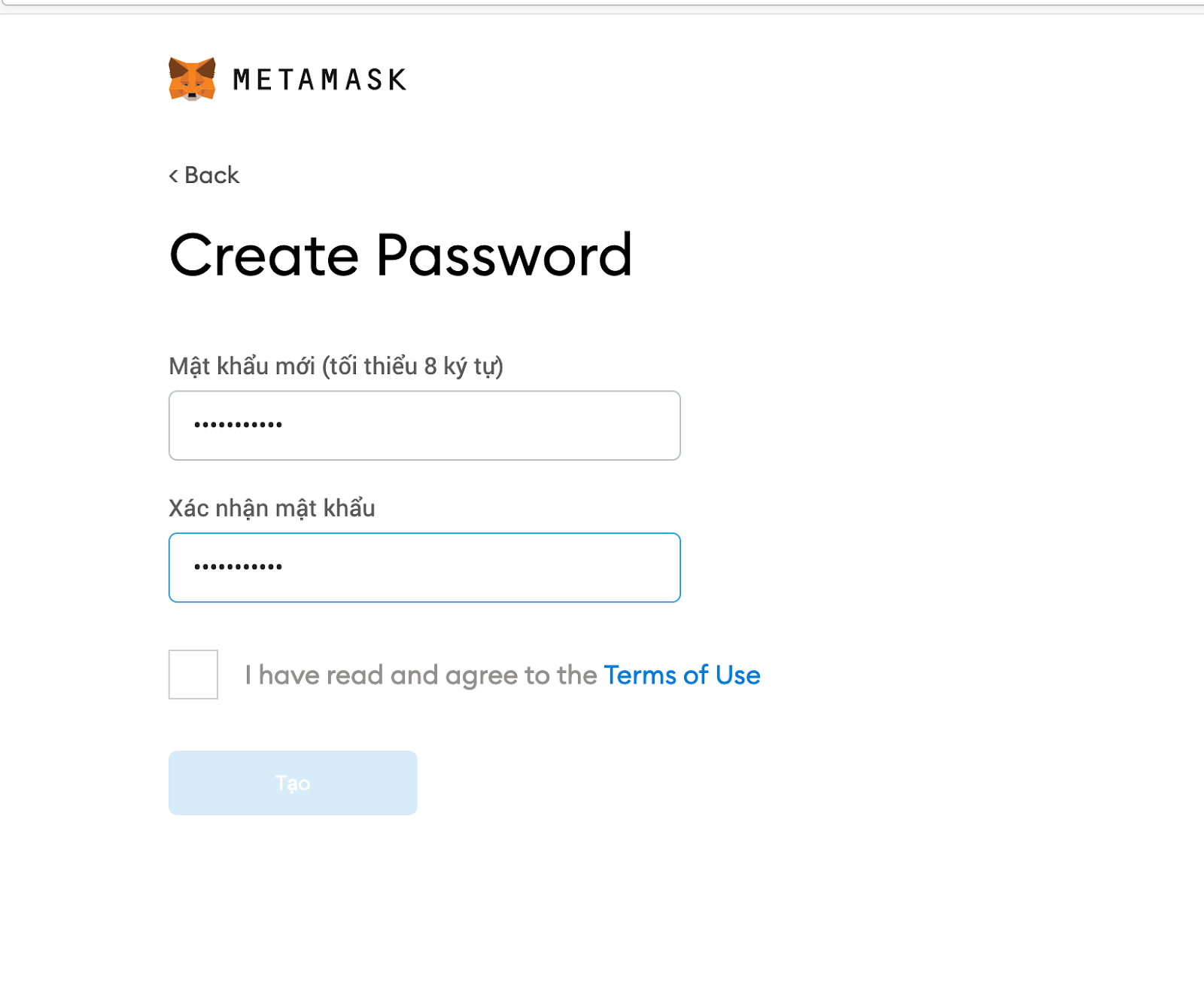Click the word "Password" in the page title
Image resolution: width=1204 pixels, height=999 pixels.
click(x=504, y=256)
